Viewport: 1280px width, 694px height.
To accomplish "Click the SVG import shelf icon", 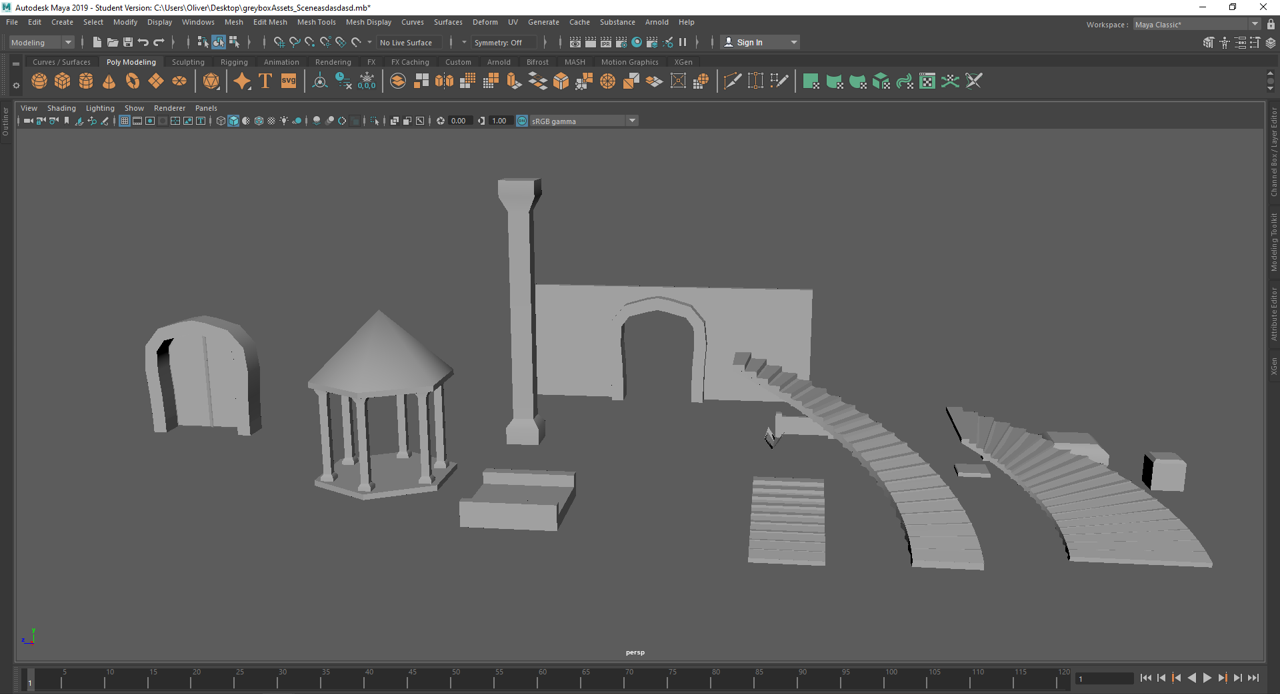I will (x=288, y=81).
